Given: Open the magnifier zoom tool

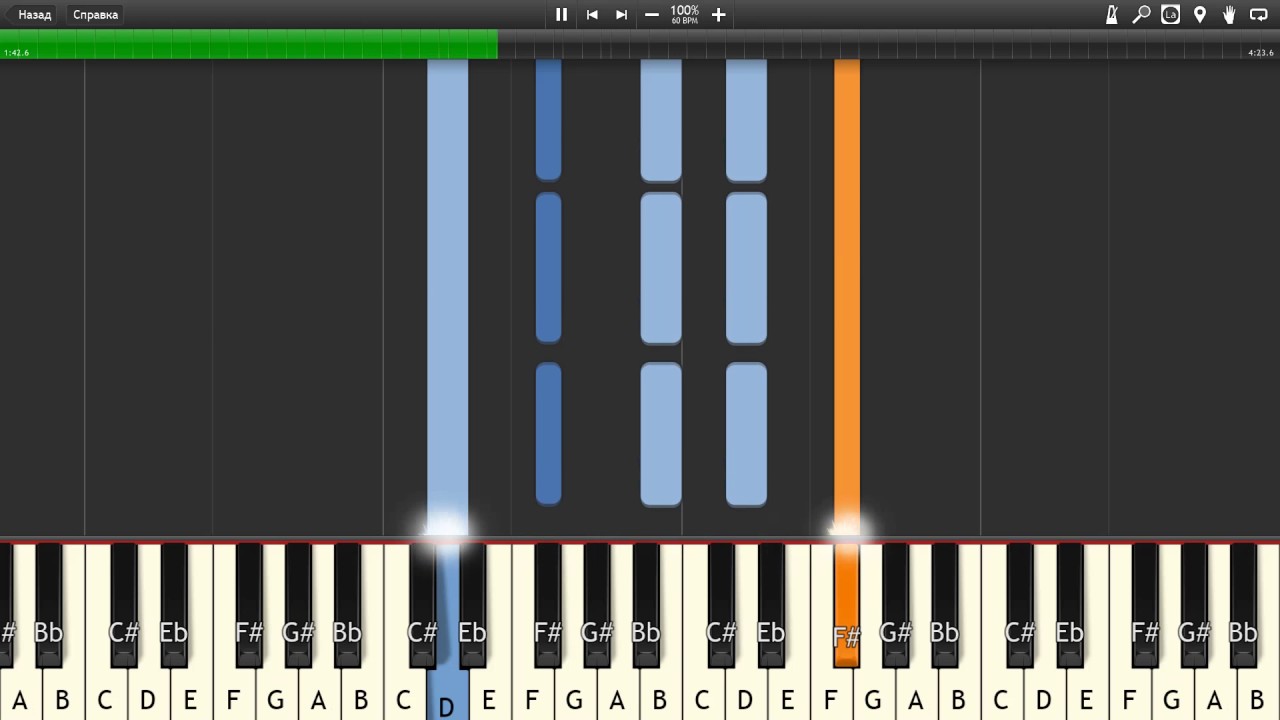Looking at the screenshot, I should [1141, 15].
